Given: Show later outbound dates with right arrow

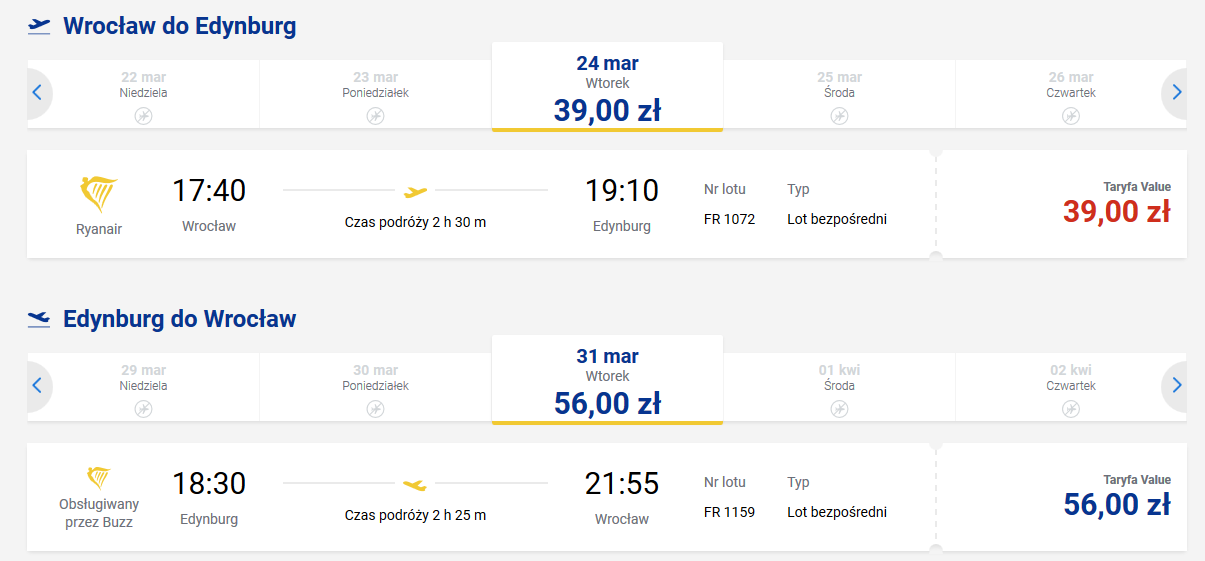Looking at the screenshot, I should coord(1176,93).
